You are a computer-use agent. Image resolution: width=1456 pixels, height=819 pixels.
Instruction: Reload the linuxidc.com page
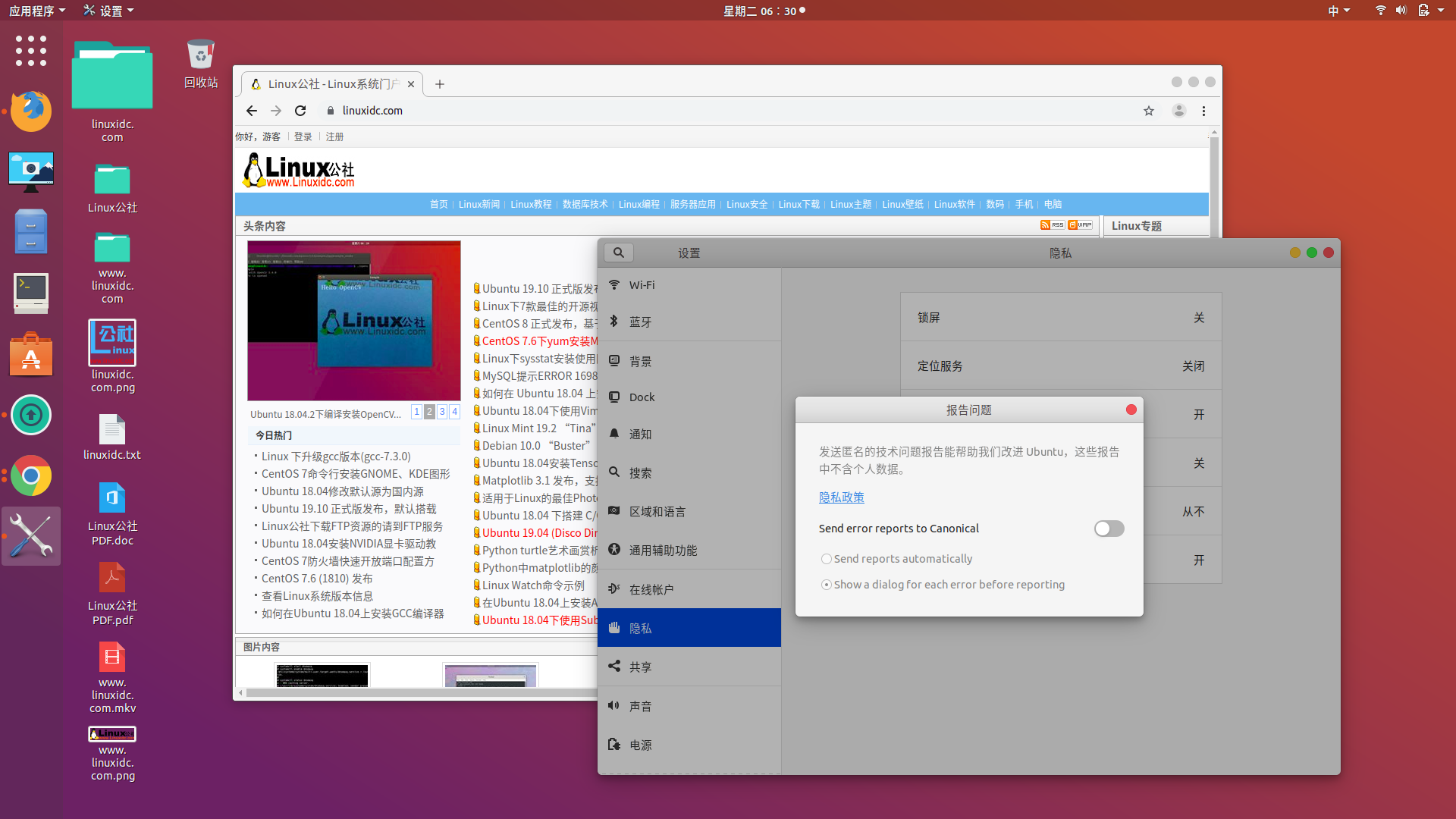pos(300,111)
